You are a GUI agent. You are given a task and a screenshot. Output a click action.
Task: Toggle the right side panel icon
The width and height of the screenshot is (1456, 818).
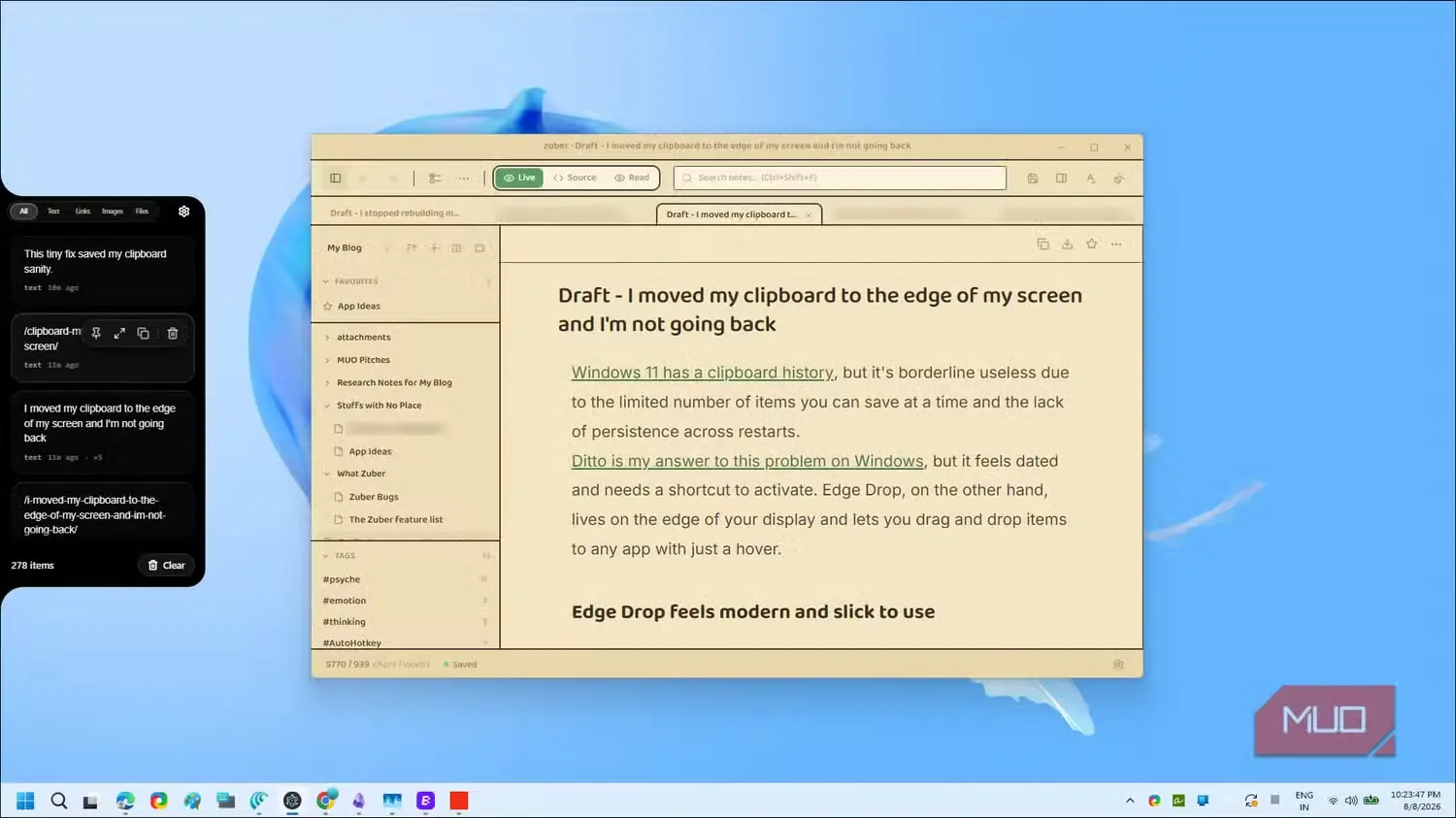tap(1061, 178)
